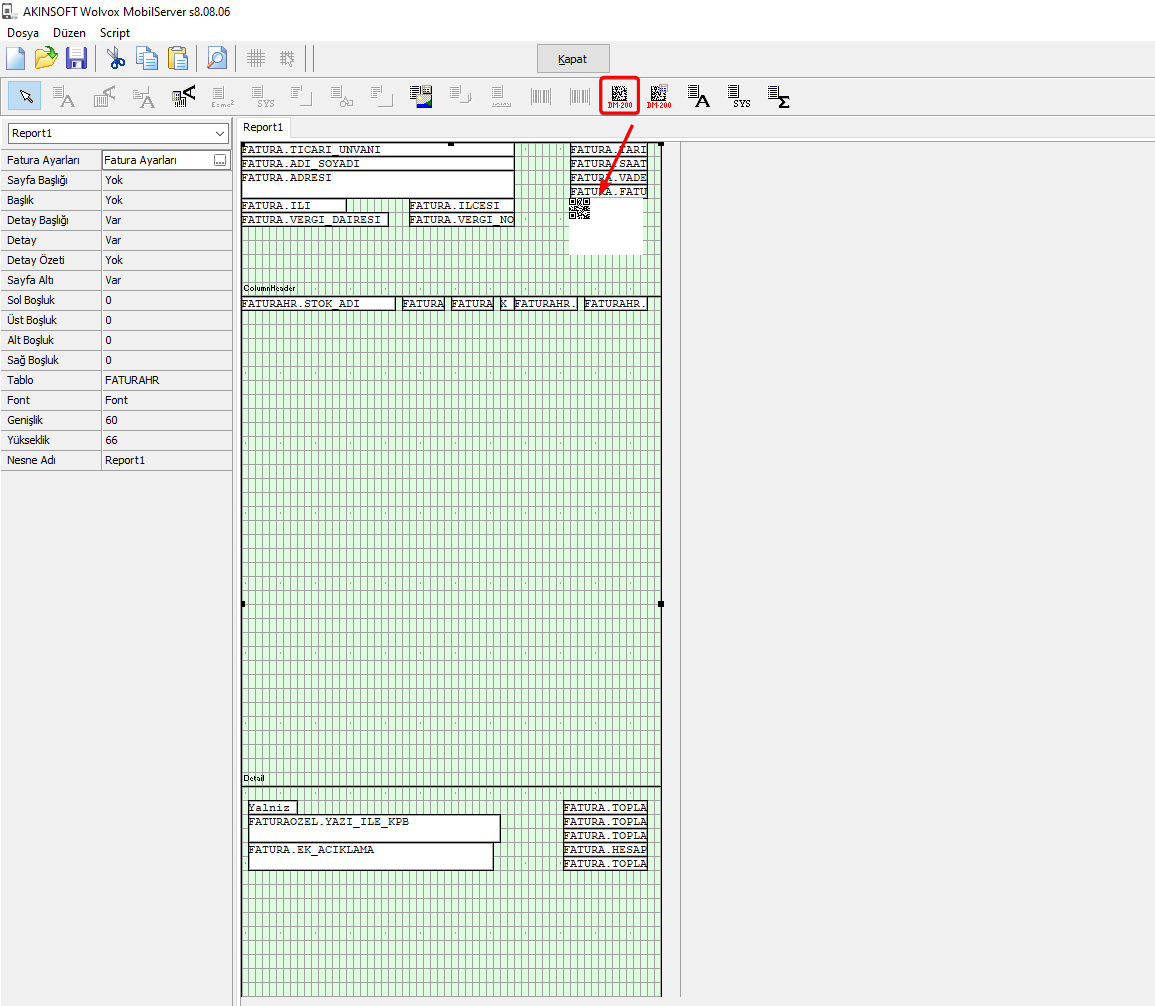The height and width of the screenshot is (1006, 1155).
Task: Select the second barcode tool
Action: [580, 96]
